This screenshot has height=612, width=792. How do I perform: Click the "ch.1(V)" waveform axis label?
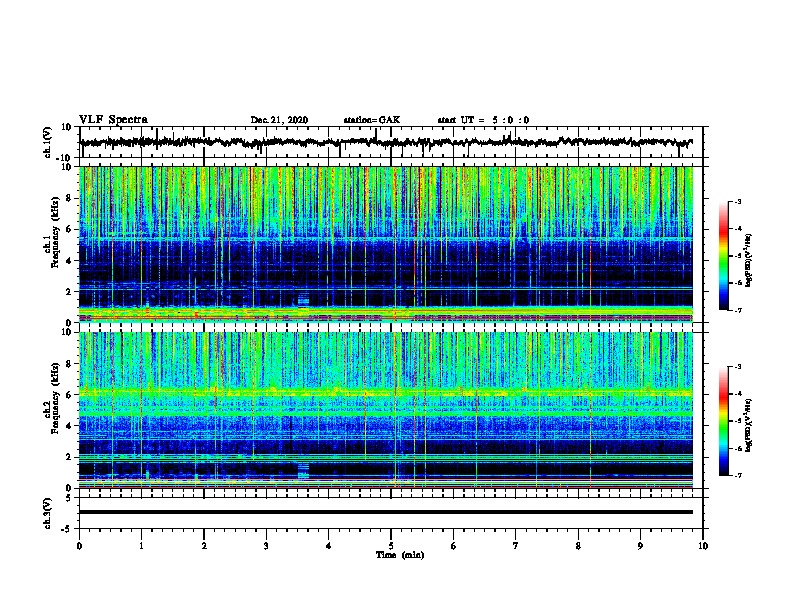point(48,142)
